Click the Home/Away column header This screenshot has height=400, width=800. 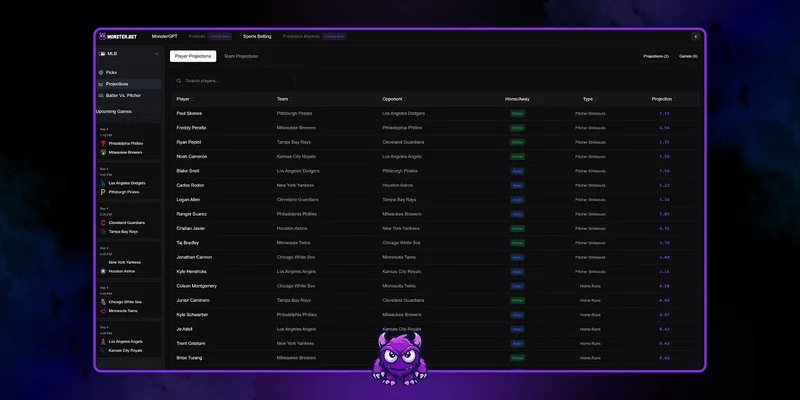pyautogui.click(x=517, y=99)
